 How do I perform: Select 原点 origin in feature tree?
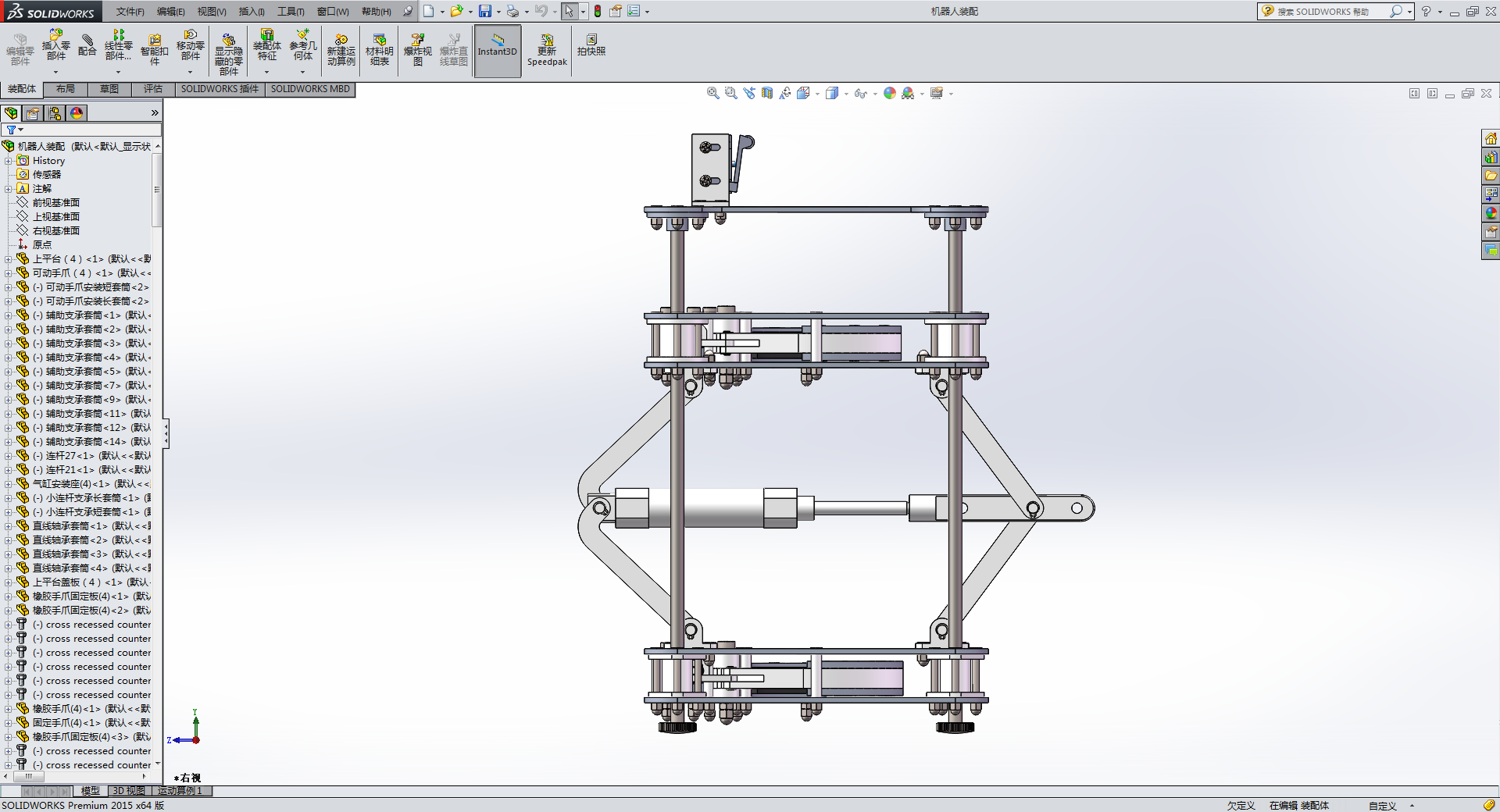[42, 245]
